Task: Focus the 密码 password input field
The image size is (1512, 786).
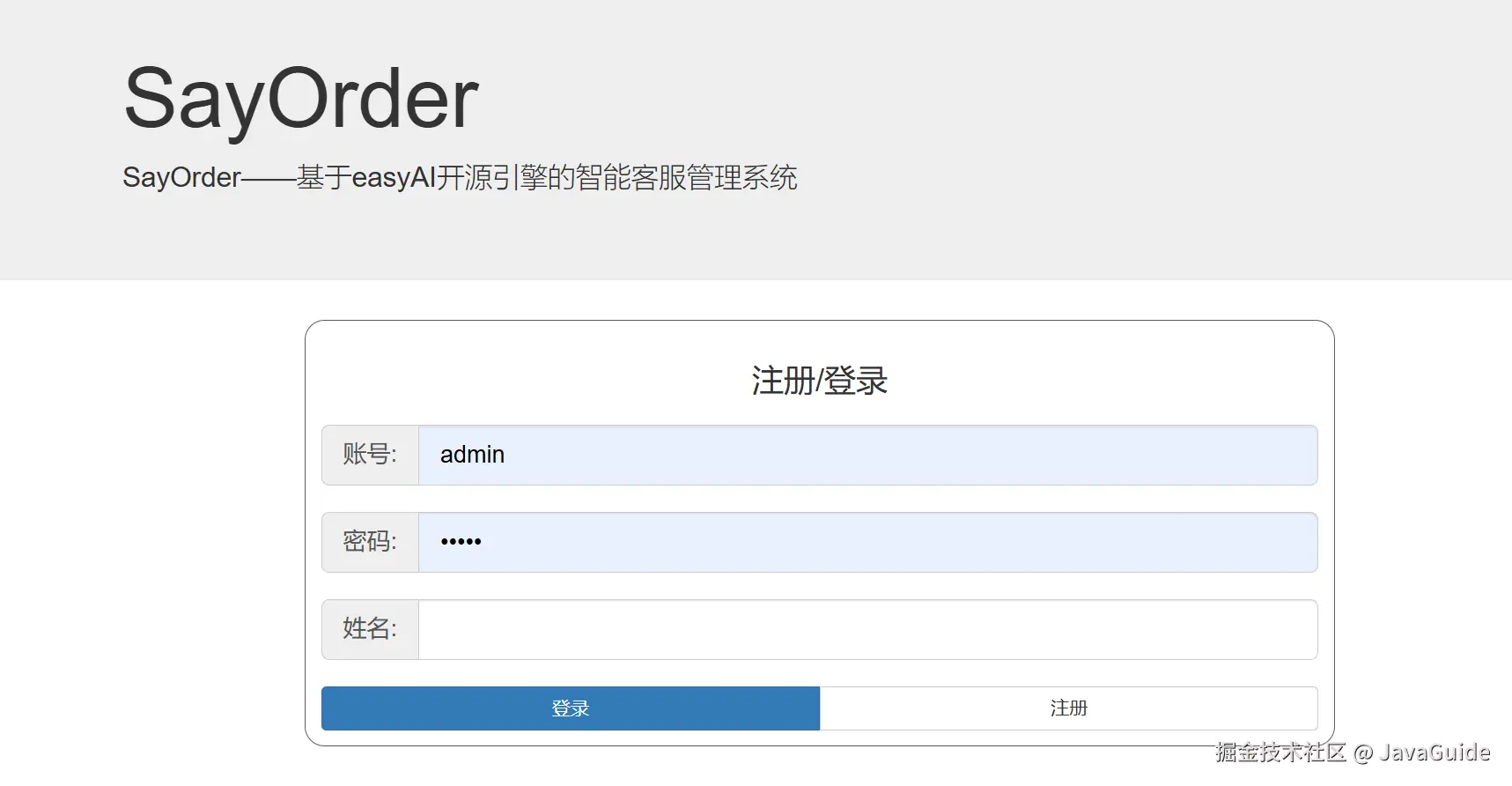Action: point(867,542)
